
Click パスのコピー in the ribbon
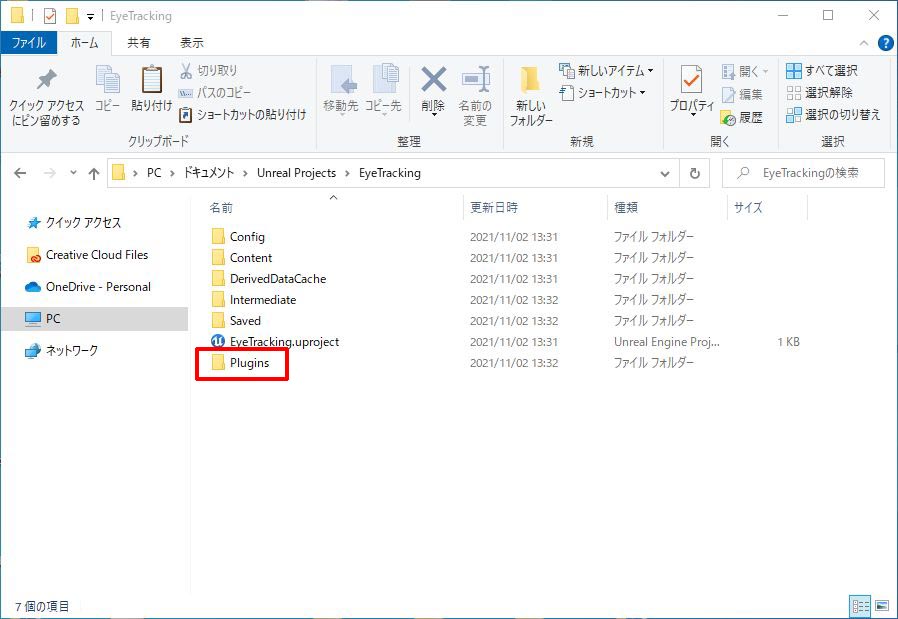point(215,92)
